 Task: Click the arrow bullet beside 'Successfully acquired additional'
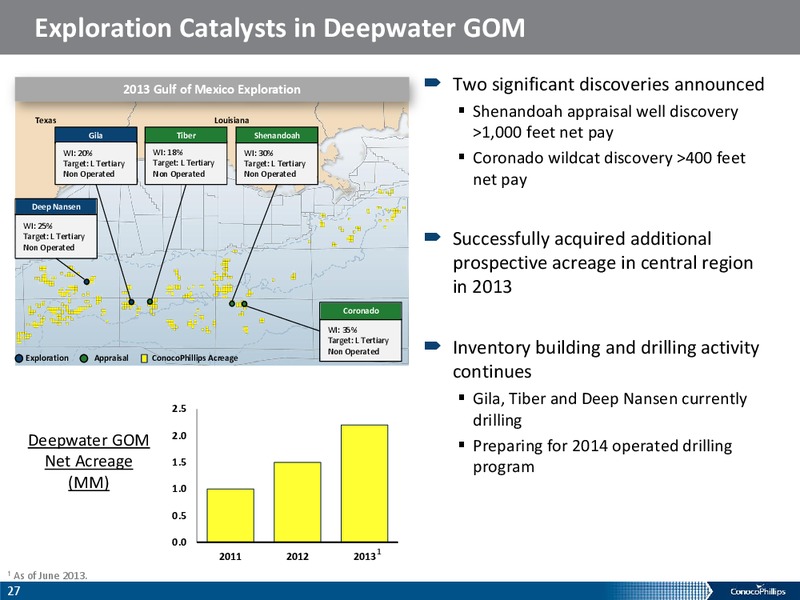[433, 236]
